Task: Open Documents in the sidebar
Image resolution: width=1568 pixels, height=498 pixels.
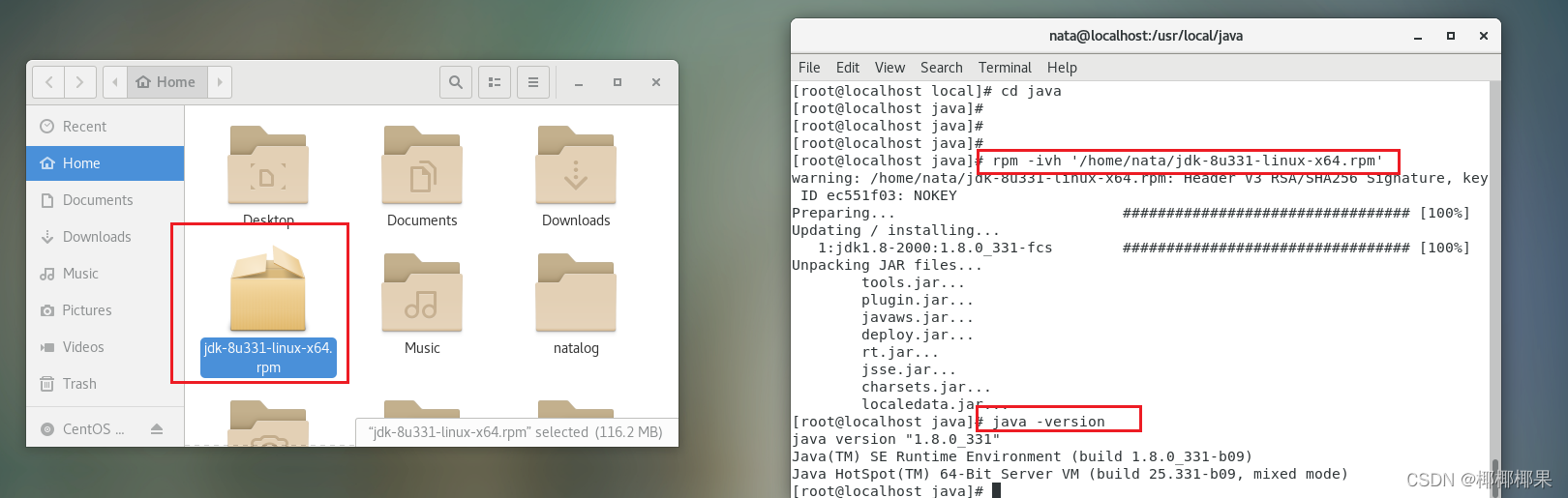Action: click(x=105, y=200)
